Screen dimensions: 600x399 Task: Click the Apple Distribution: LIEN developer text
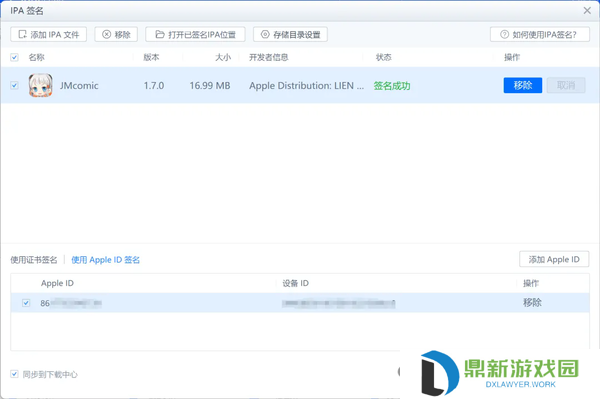(x=306, y=86)
